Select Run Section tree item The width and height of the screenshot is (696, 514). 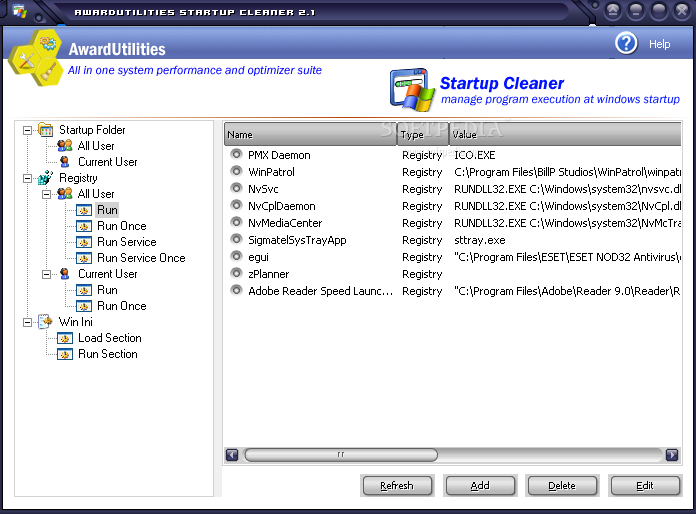click(108, 354)
